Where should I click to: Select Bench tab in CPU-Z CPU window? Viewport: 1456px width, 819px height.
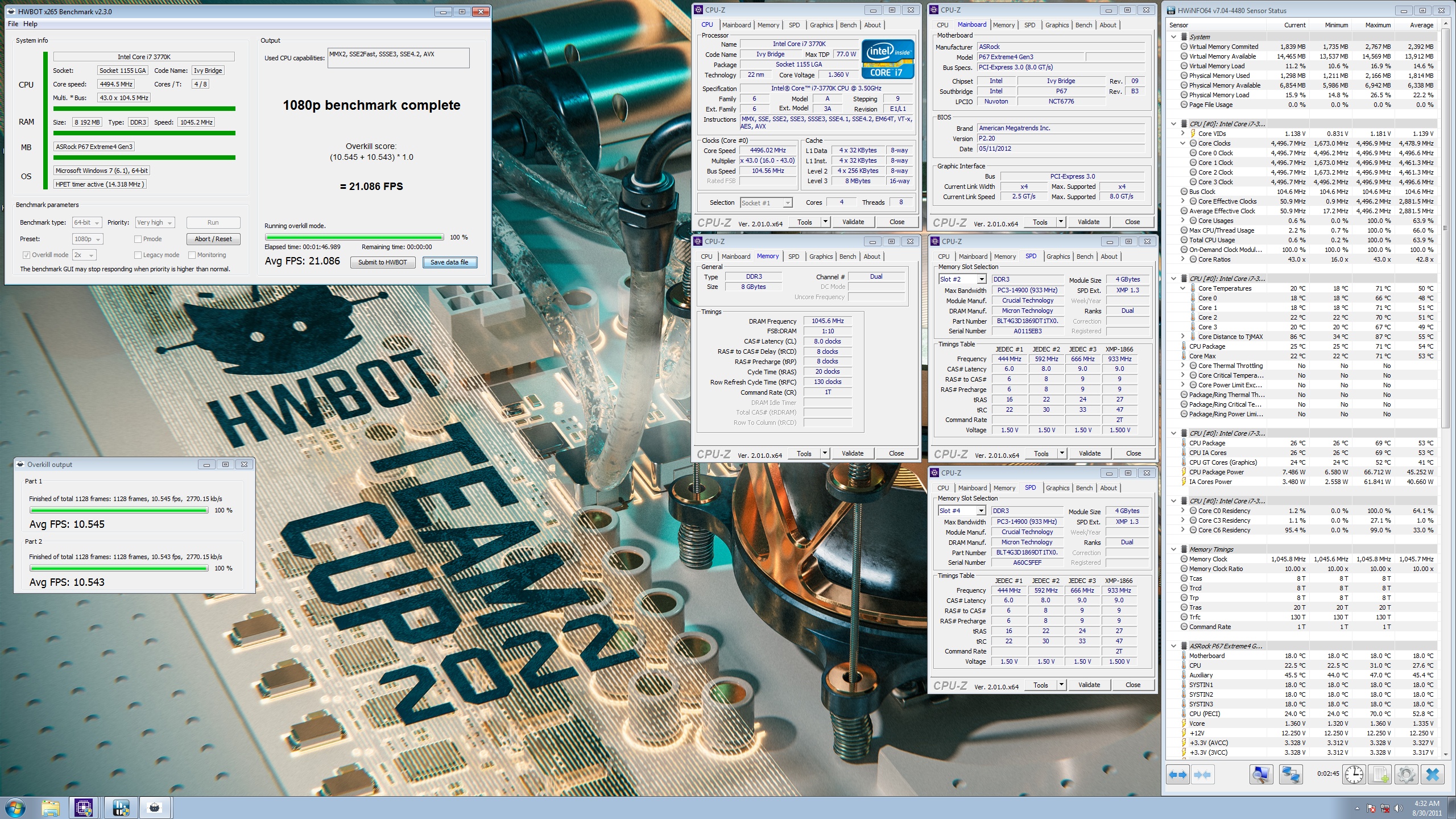(x=848, y=25)
